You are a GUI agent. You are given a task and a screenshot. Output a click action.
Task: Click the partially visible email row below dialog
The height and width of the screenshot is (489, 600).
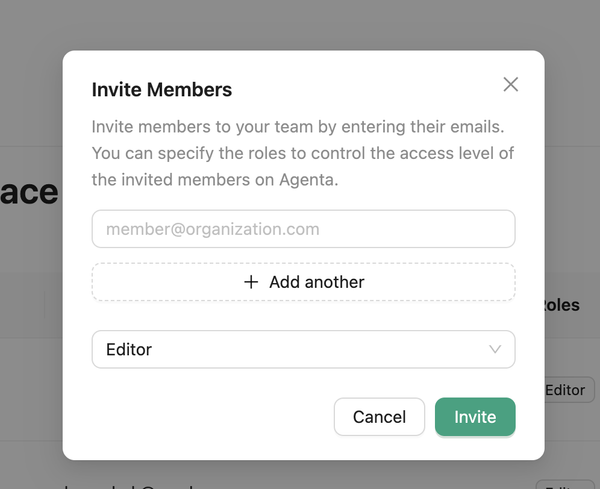130,484
